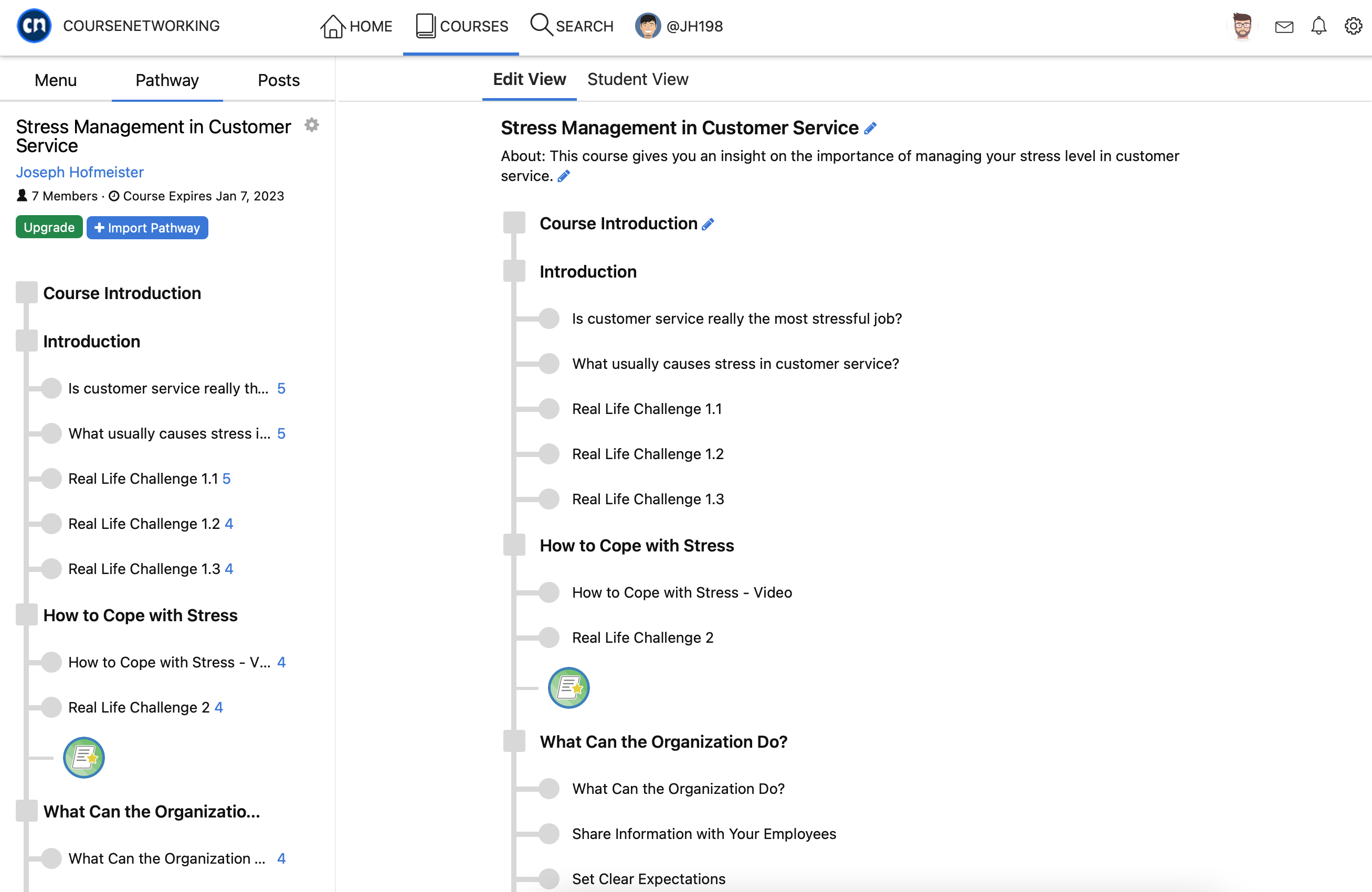Open SEARCH in top navigation
1372x892 pixels.
coord(572,27)
